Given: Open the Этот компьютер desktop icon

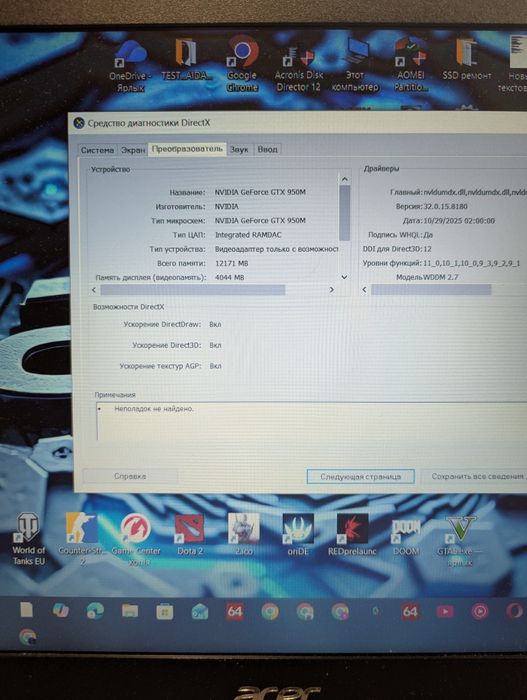Looking at the screenshot, I should (356, 66).
